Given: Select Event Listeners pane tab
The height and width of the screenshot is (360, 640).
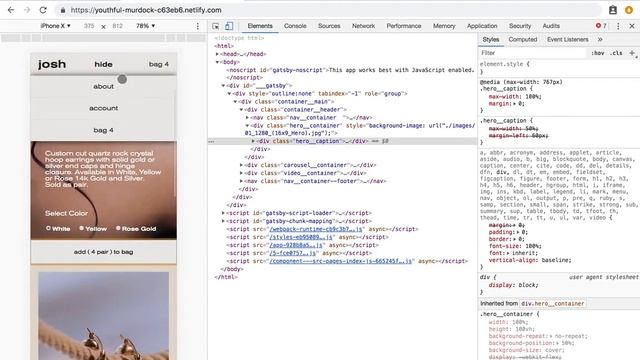Looking at the screenshot, I should [568, 40].
